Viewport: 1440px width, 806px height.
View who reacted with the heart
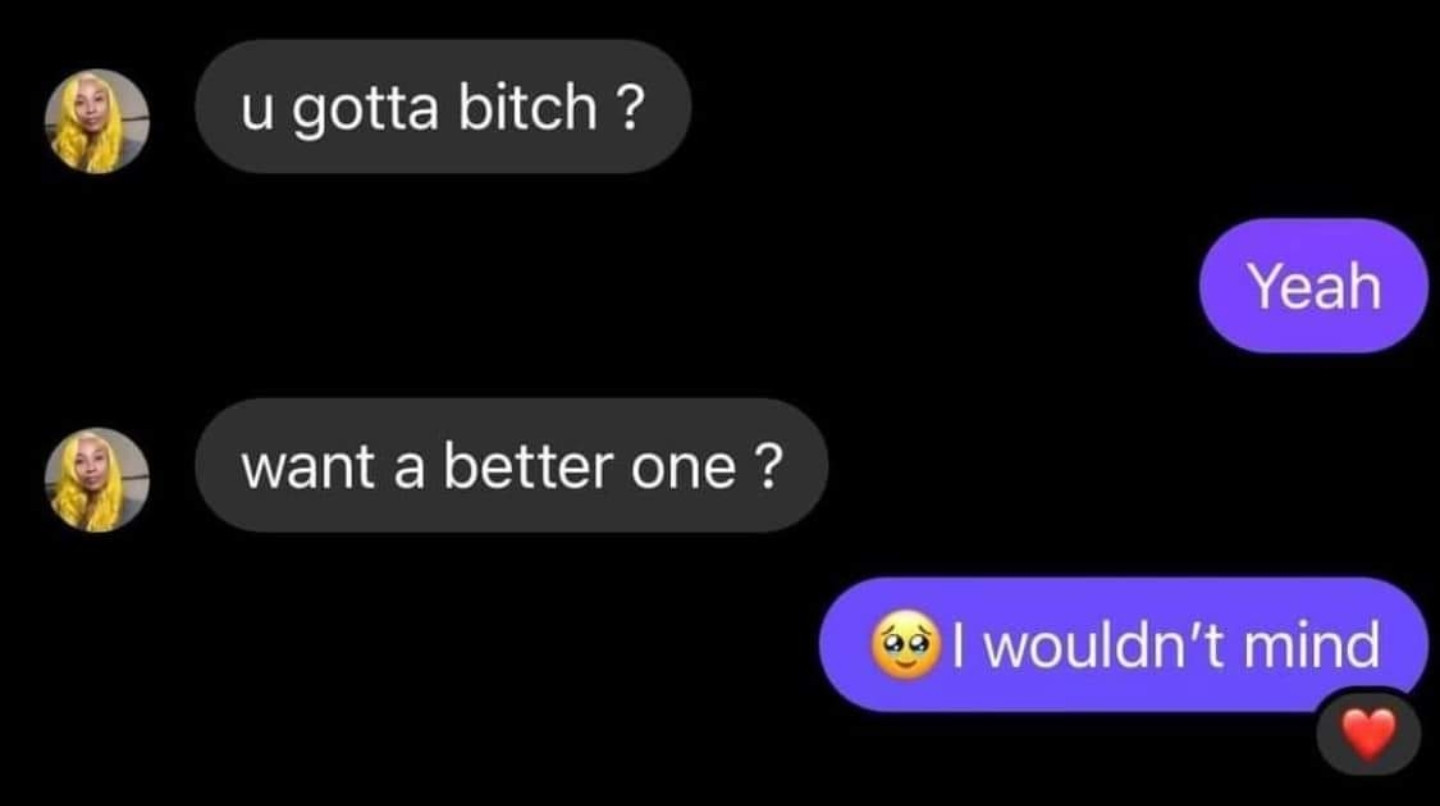[x=1368, y=735]
